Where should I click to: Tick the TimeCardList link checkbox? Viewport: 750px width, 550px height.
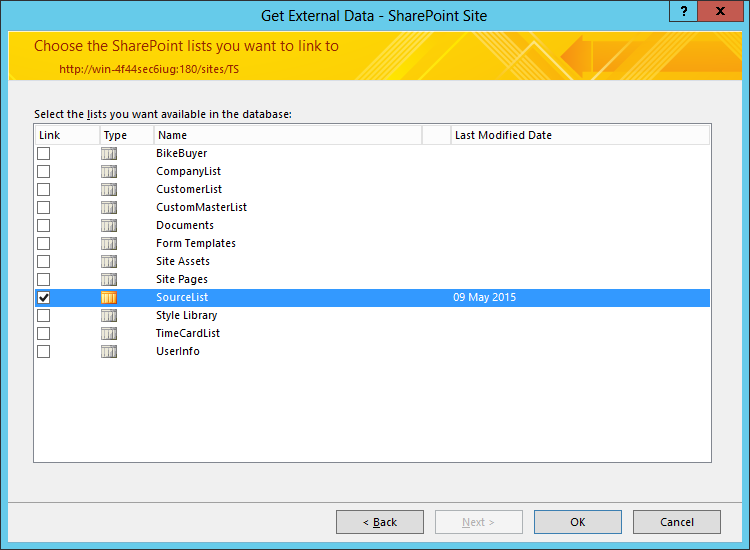(x=44, y=333)
